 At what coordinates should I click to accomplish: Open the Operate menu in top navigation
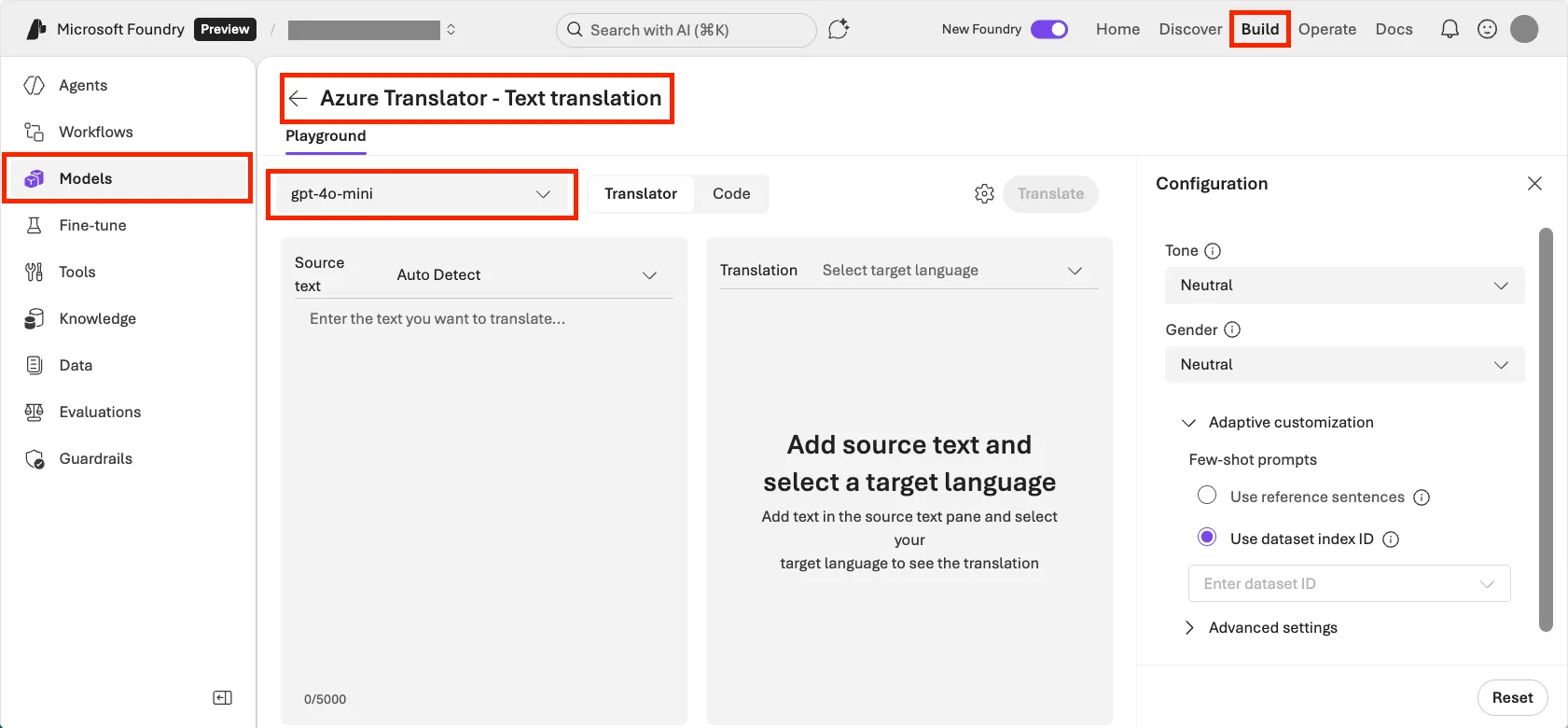point(1326,30)
